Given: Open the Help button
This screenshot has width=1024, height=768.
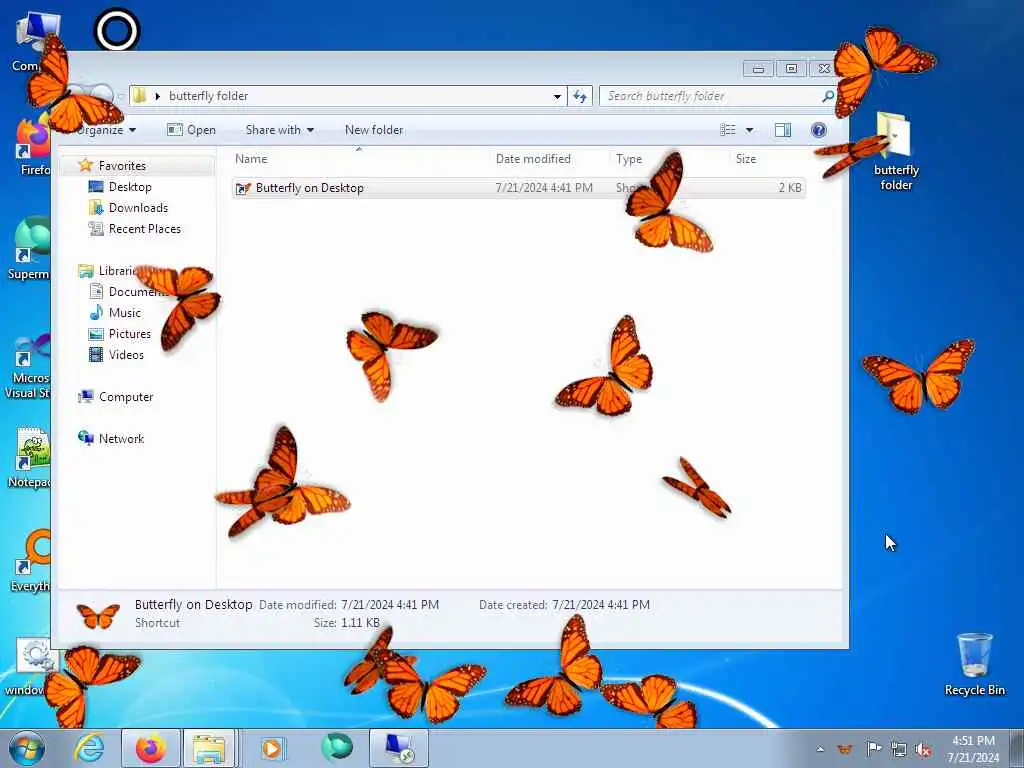Looking at the screenshot, I should [818, 130].
